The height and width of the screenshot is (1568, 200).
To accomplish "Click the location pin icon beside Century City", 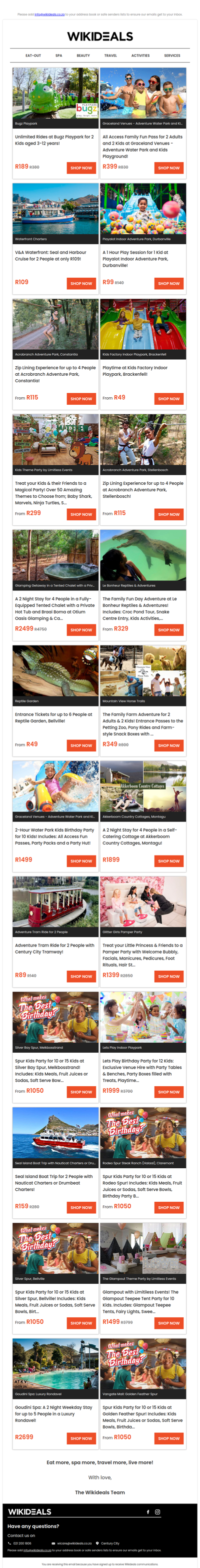I will click(97, 1543).
